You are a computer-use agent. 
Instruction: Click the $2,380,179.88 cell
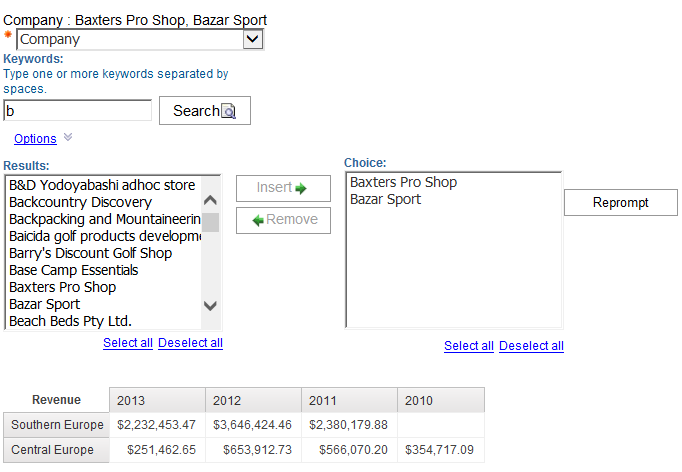coord(350,425)
